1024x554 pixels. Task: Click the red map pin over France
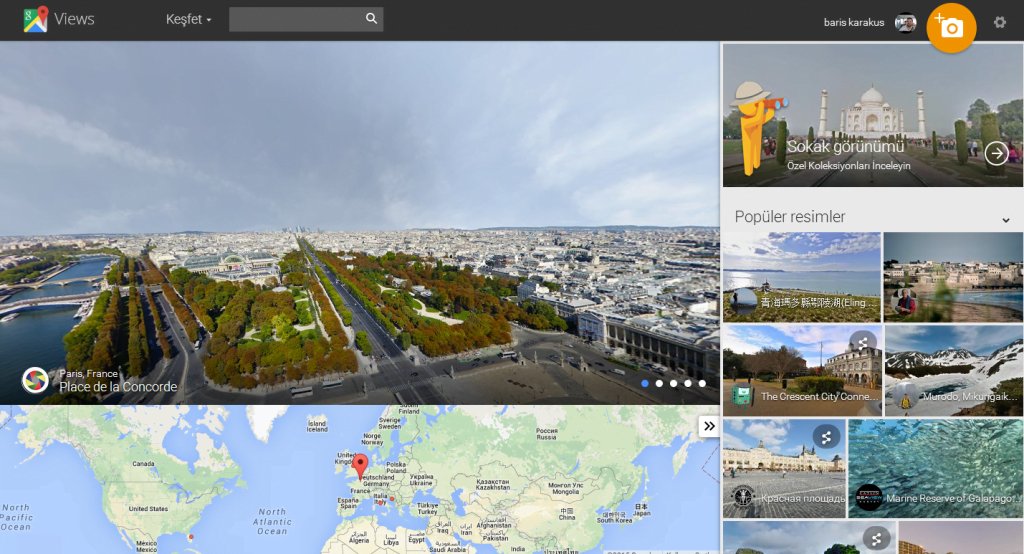pyautogui.click(x=360, y=468)
